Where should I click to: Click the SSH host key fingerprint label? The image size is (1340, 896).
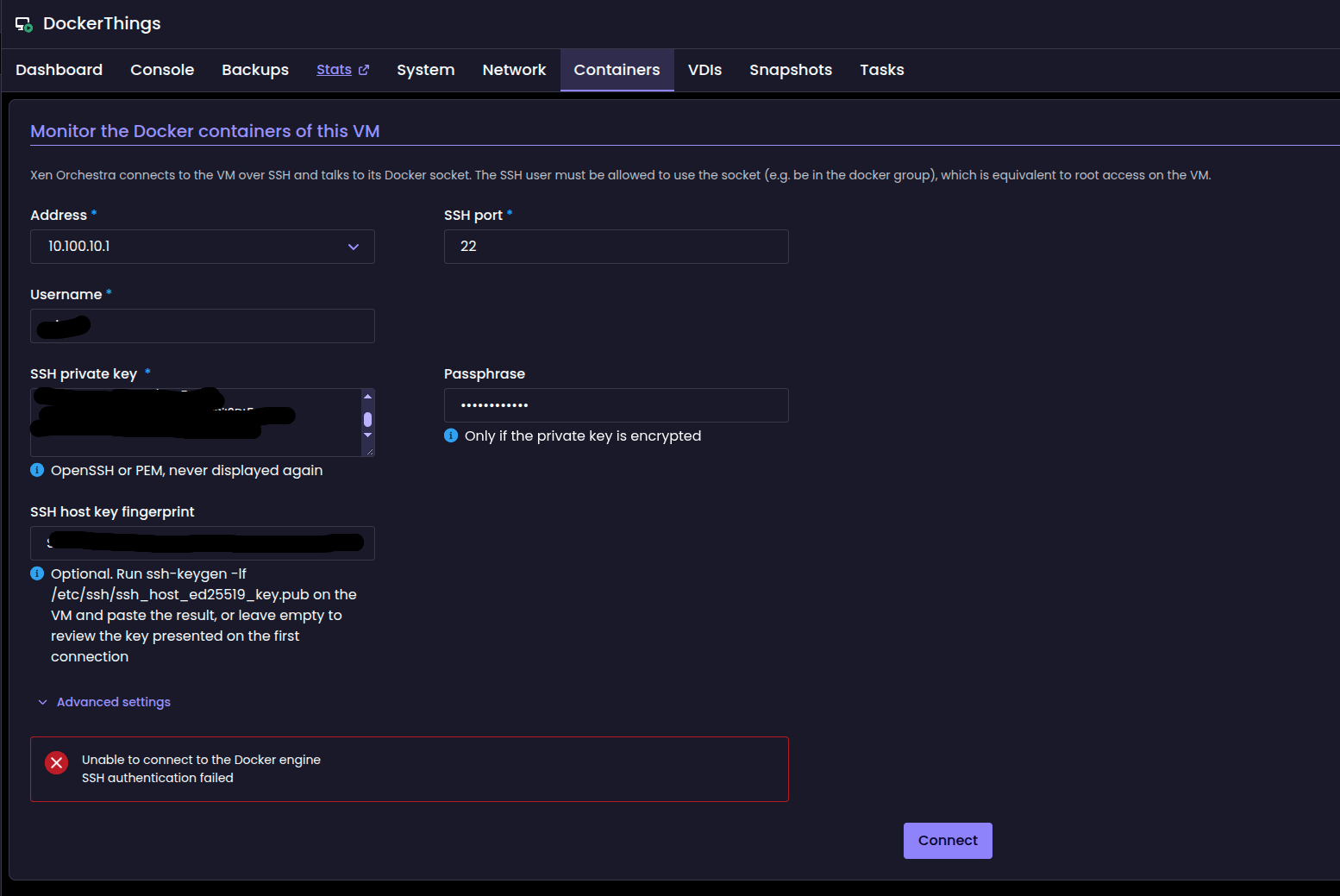pyautogui.click(x=112, y=511)
